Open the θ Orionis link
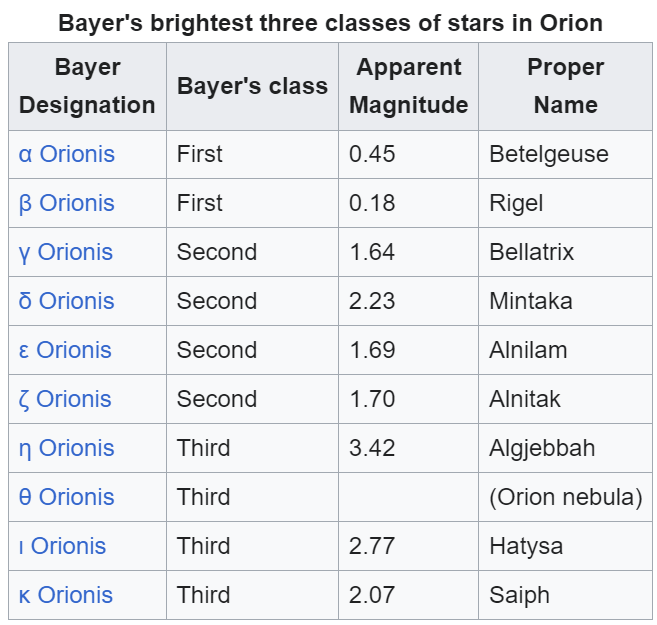 point(67,497)
